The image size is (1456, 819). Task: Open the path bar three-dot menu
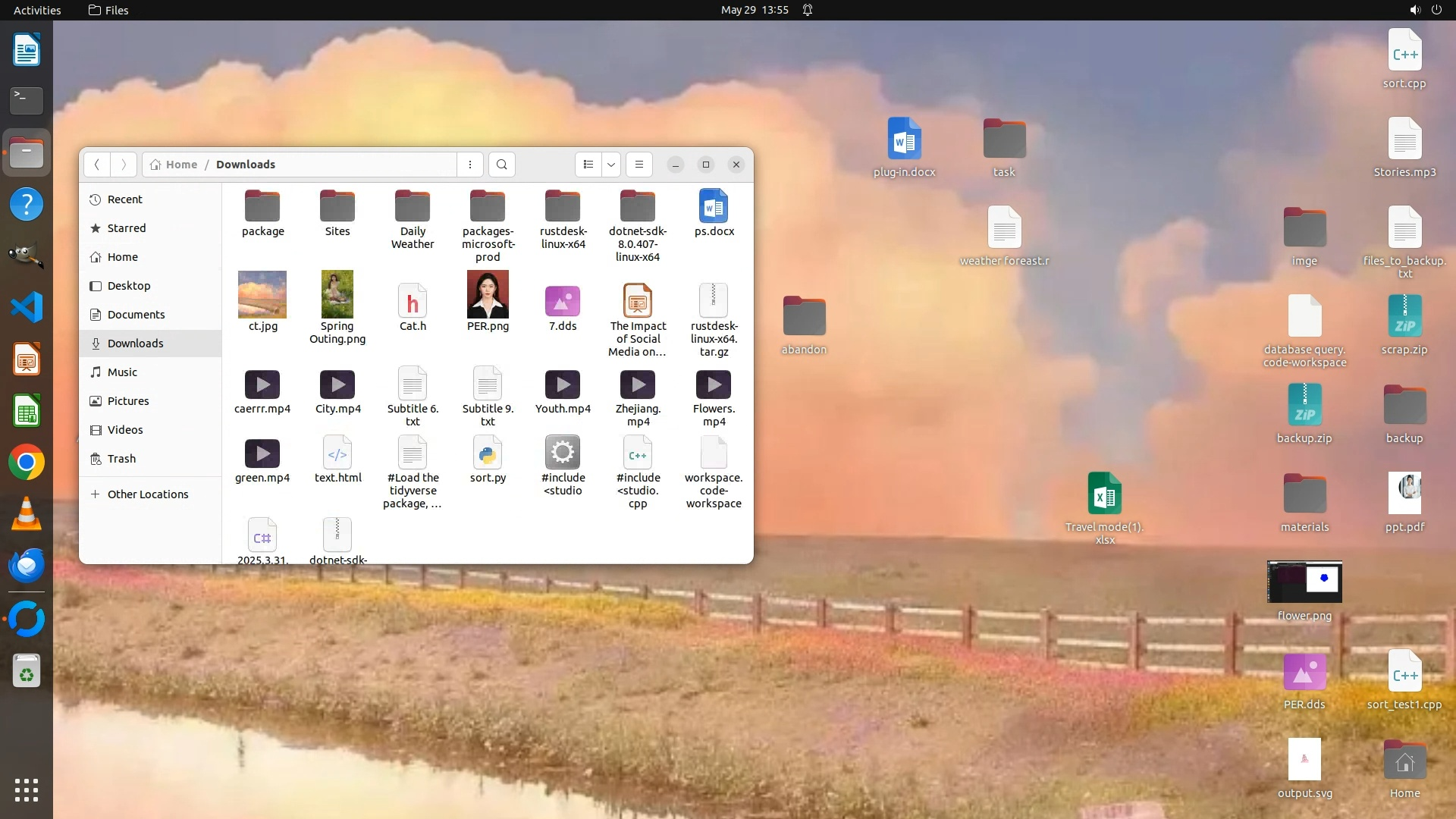point(470,165)
